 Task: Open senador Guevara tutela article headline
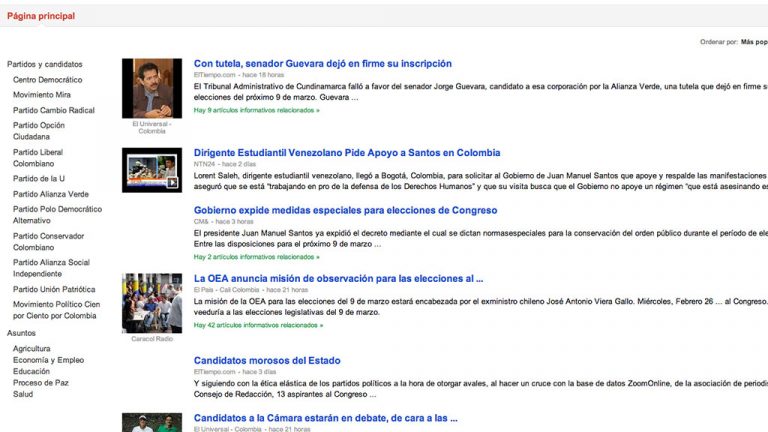(x=323, y=64)
